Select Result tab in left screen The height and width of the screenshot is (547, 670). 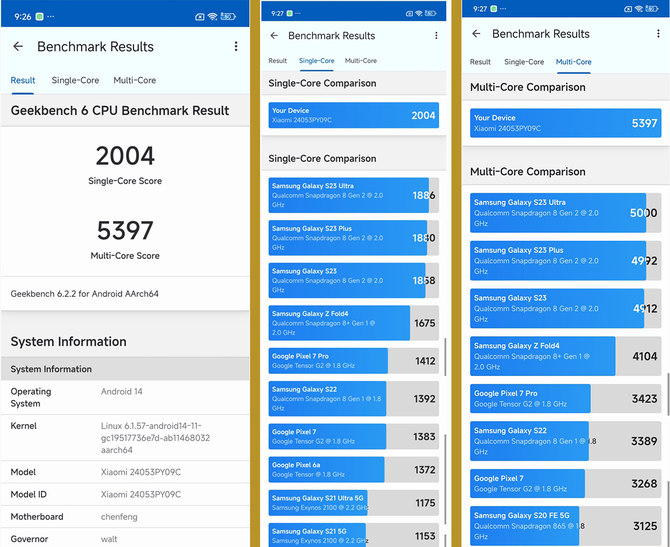click(23, 80)
